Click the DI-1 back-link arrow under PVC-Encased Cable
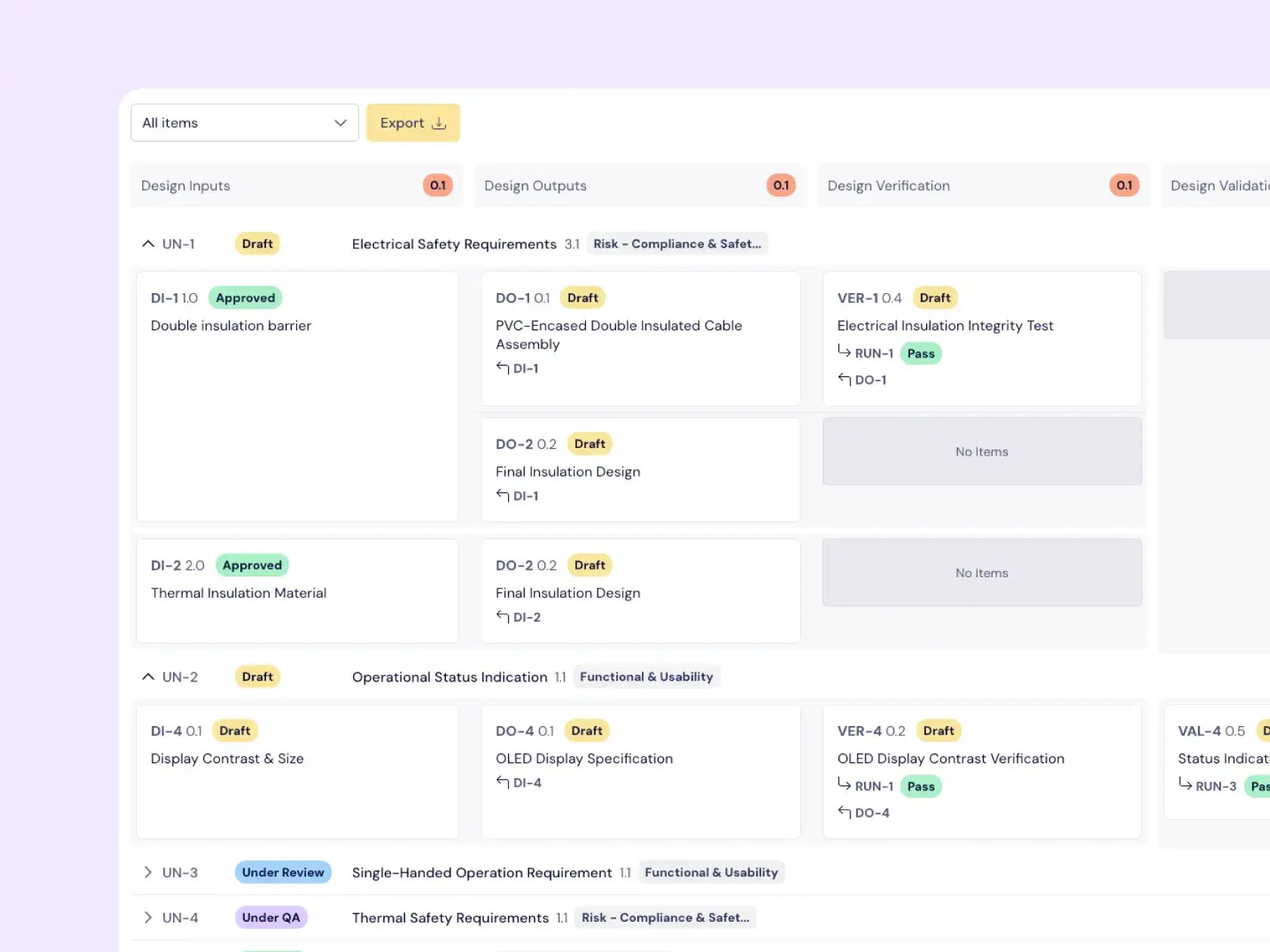This screenshot has height=952, width=1270. [x=503, y=368]
